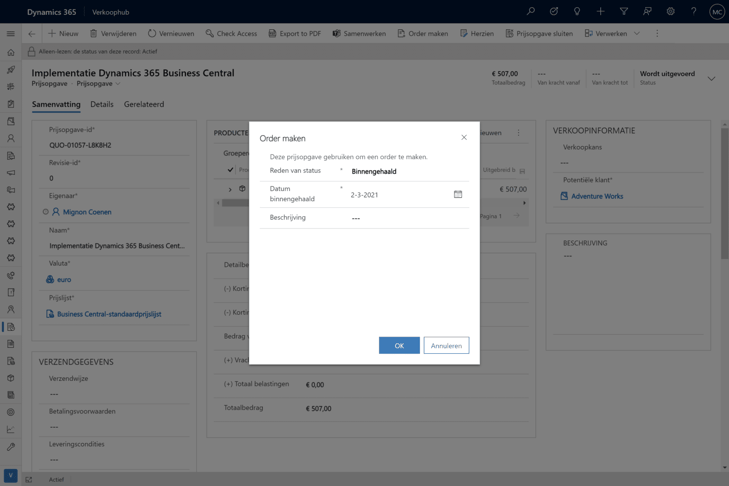Open the calendar date picker icon
This screenshot has width=729, height=486.
458,194
